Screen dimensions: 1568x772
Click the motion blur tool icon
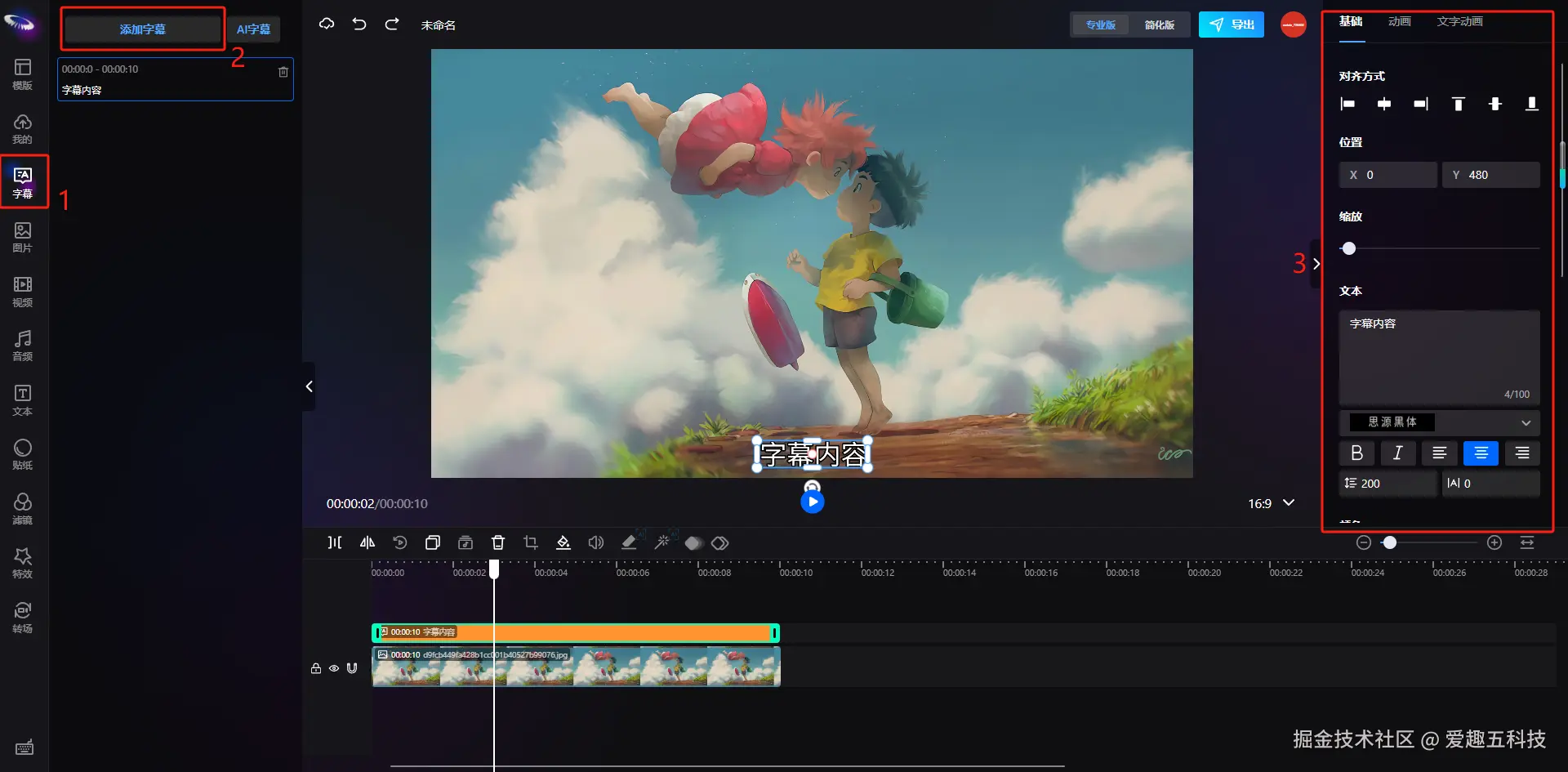tap(693, 543)
